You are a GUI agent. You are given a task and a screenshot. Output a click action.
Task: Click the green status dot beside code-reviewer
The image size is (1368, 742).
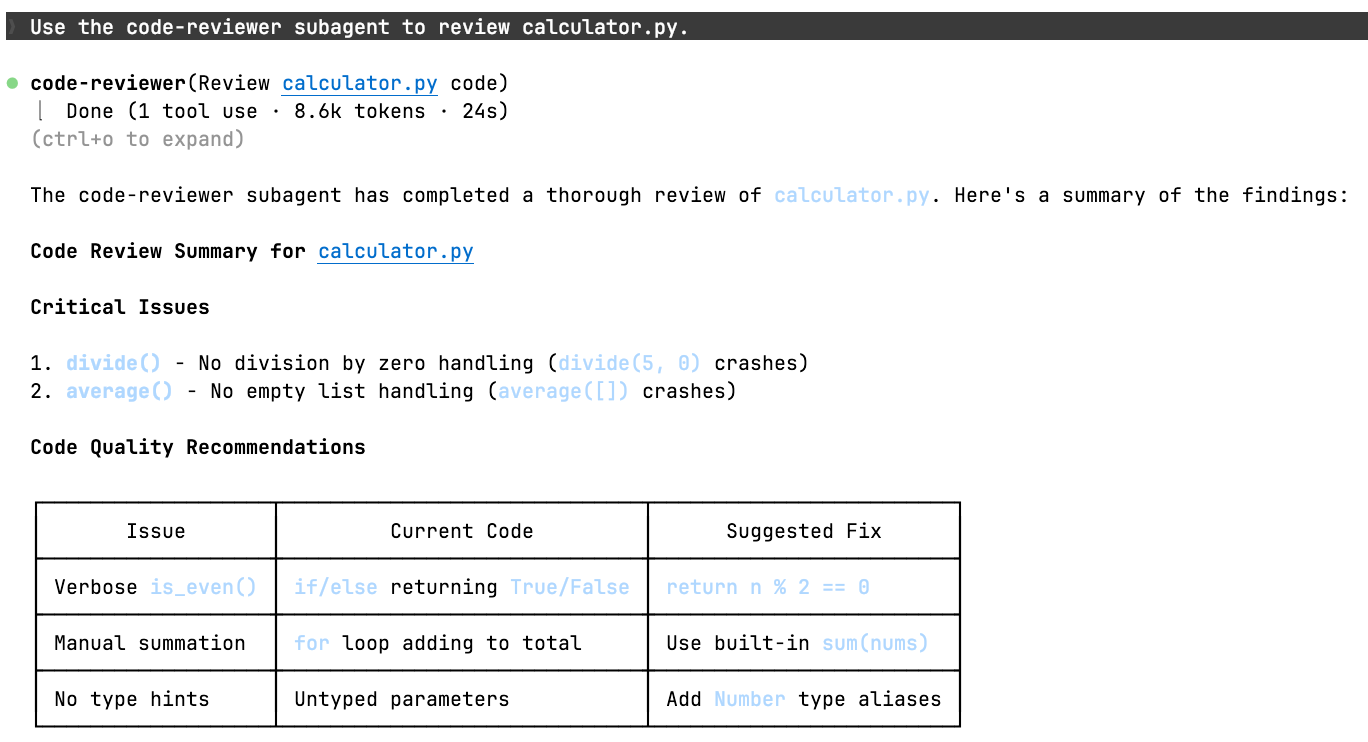pos(12,82)
